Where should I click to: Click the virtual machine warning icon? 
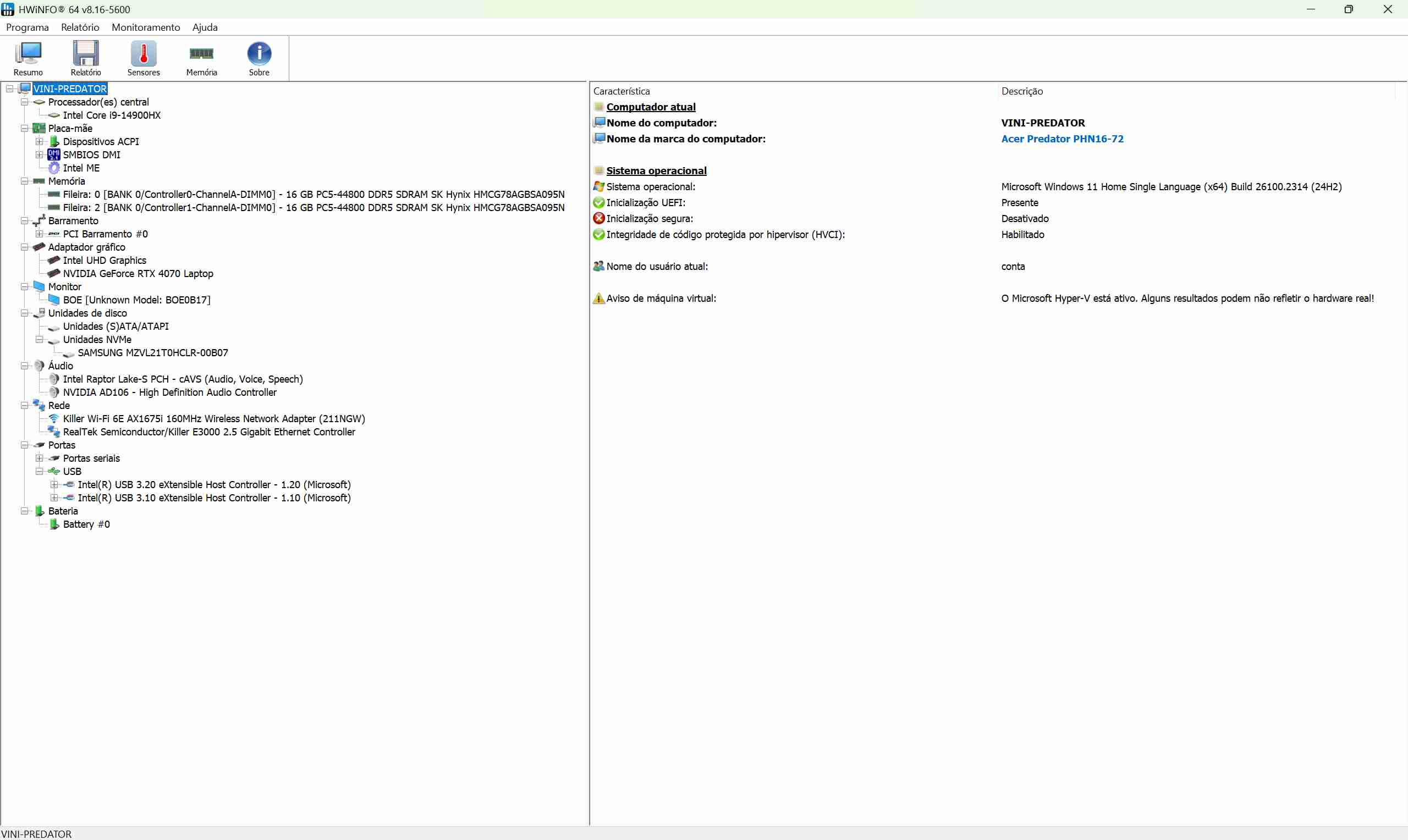[x=599, y=299]
